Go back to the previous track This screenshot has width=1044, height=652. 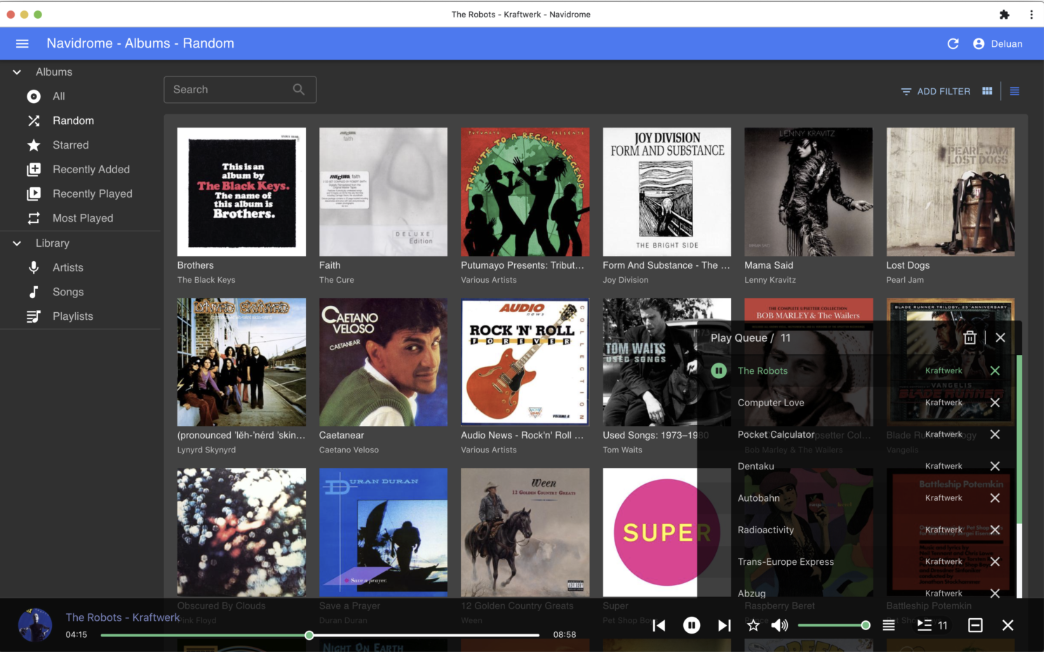click(x=659, y=625)
